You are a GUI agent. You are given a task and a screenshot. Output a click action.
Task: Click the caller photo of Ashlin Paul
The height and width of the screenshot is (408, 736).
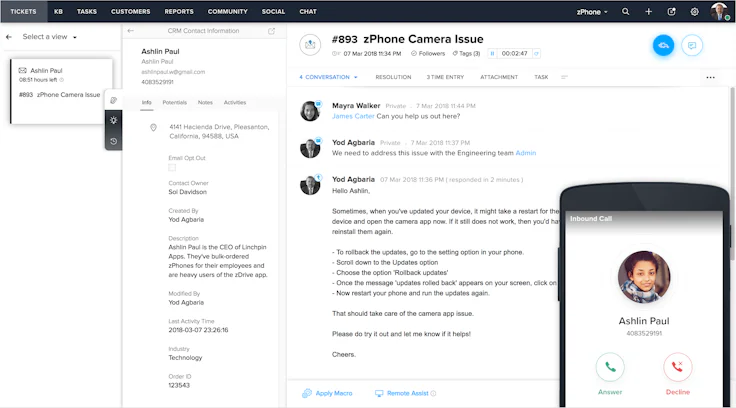coord(644,277)
